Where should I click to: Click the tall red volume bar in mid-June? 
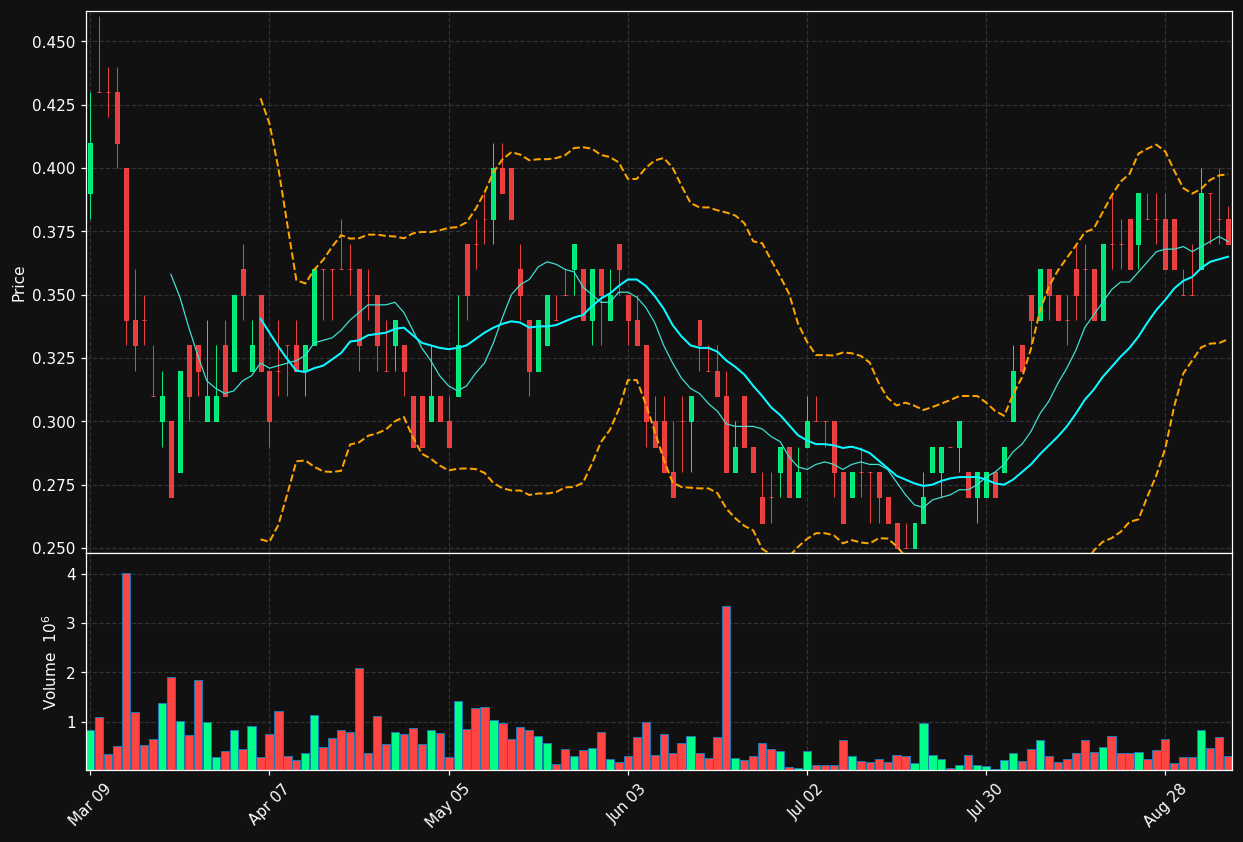(x=726, y=688)
